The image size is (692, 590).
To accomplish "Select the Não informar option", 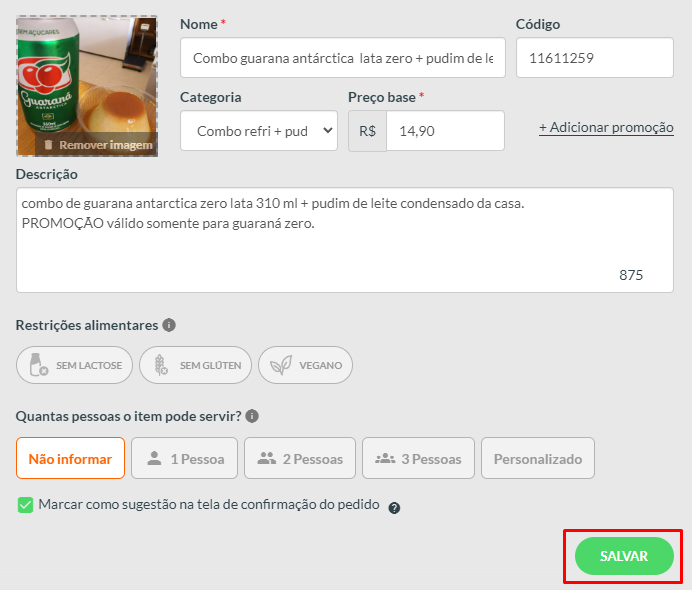I will pos(71,458).
